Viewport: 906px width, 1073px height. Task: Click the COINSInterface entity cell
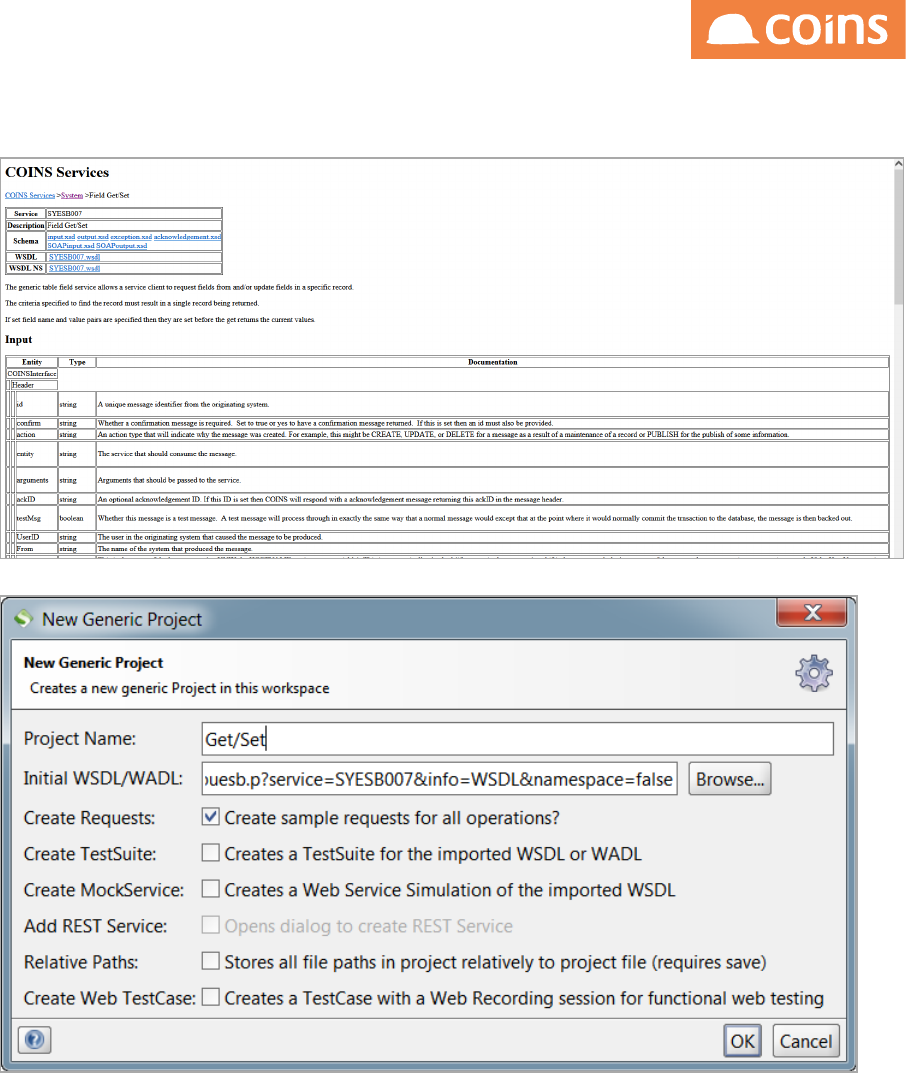[x=31, y=374]
